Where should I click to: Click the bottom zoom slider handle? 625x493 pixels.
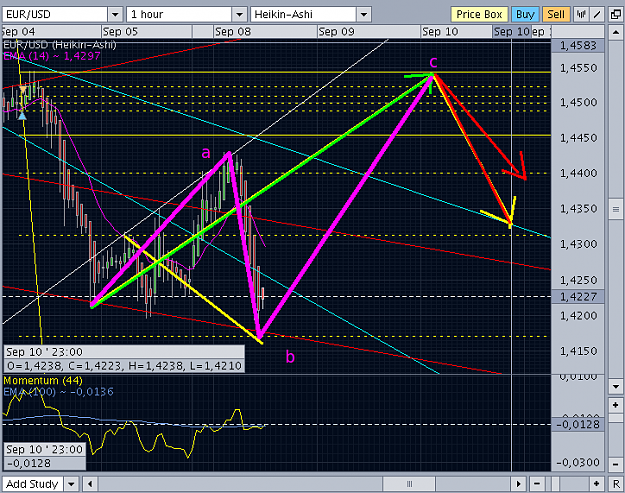pos(556,484)
